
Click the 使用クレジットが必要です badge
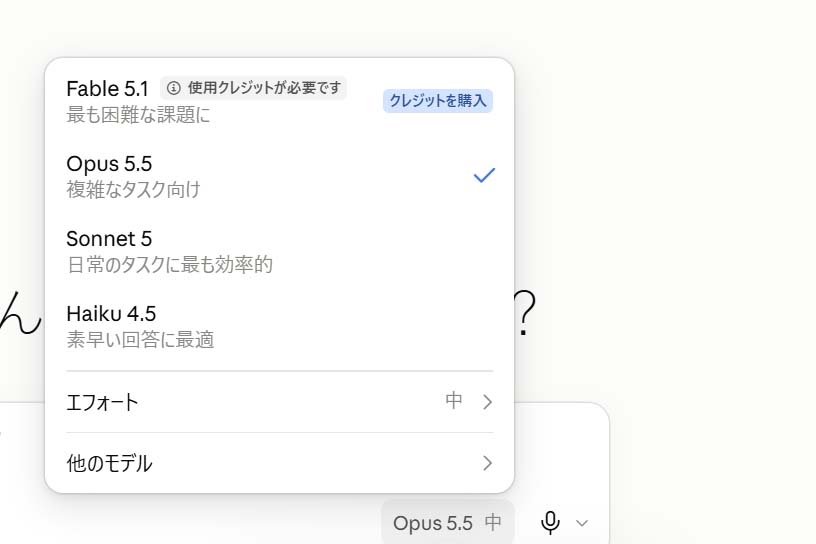pyautogui.click(x=253, y=88)
